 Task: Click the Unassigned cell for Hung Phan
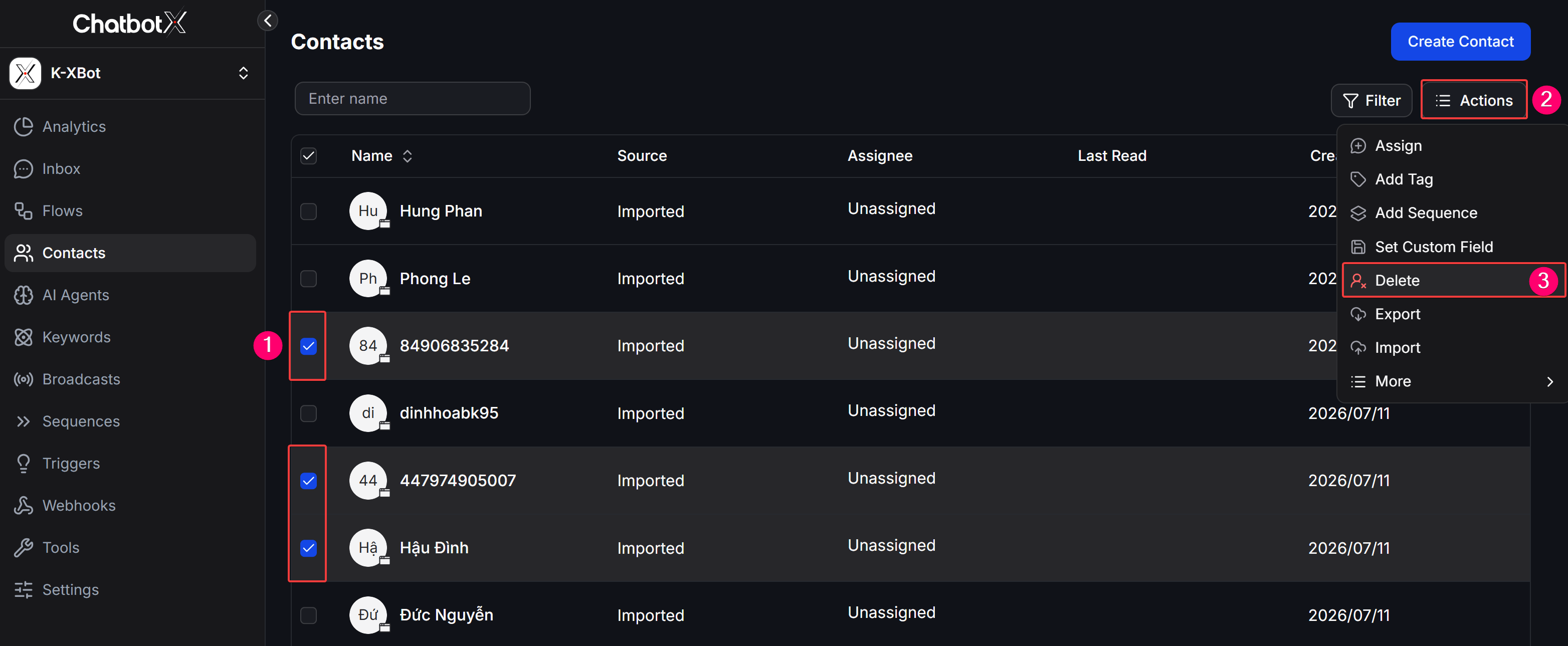pyautogui.click(x=891, y=208)
